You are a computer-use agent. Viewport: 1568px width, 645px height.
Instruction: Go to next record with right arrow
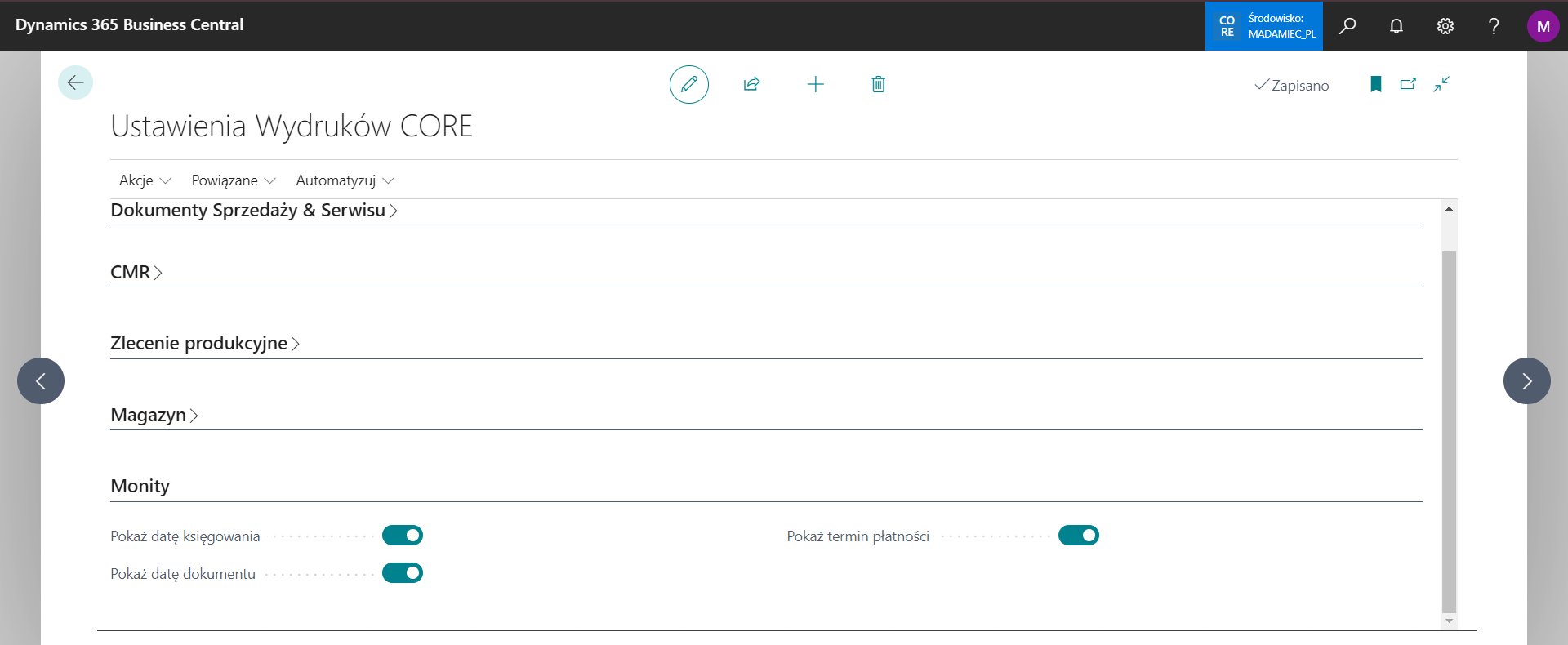pyautogui.click(x=1526, y=380)
